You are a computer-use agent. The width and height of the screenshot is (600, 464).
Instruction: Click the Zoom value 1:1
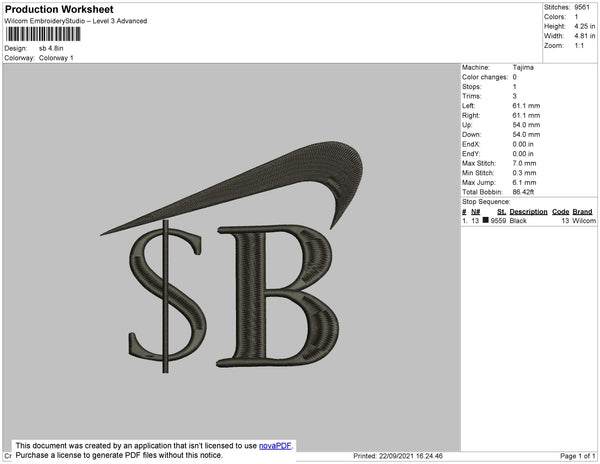(579, 46)
